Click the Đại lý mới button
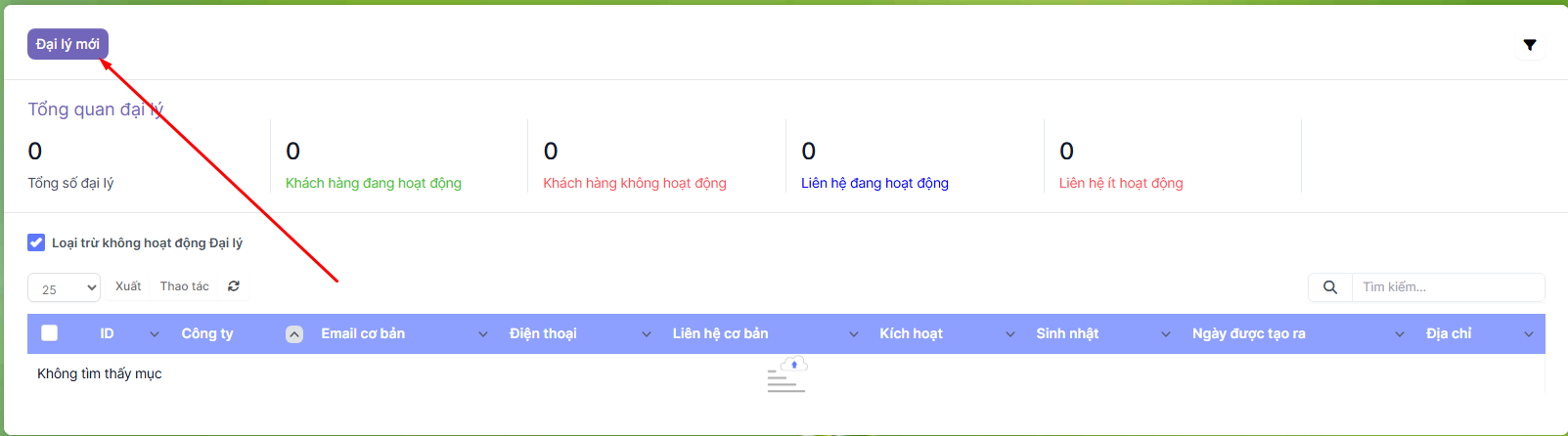The width and height of the screenshot is (1568, 436). point(67,44)
